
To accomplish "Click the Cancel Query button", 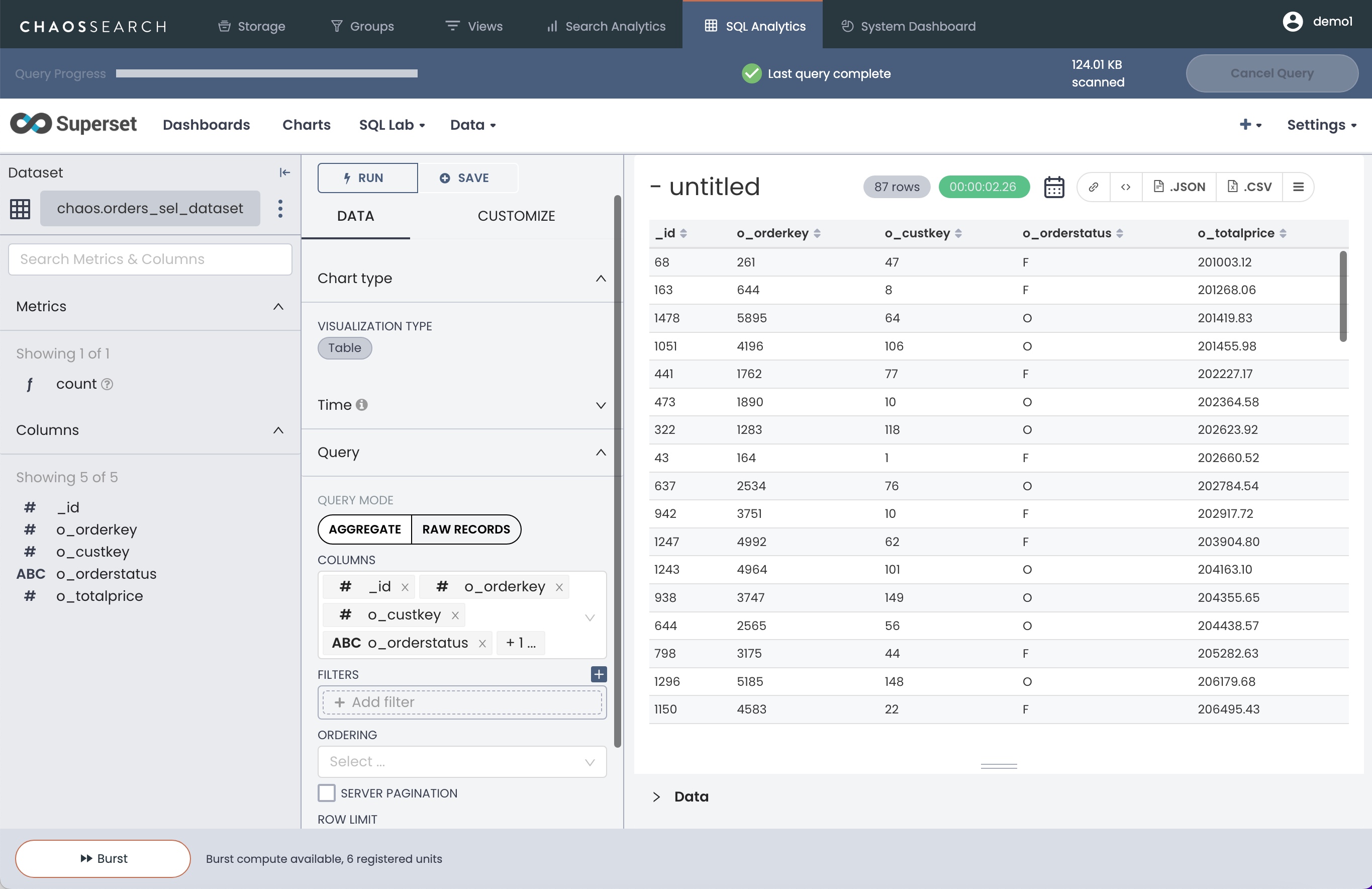I will [x=1271, y=73].
